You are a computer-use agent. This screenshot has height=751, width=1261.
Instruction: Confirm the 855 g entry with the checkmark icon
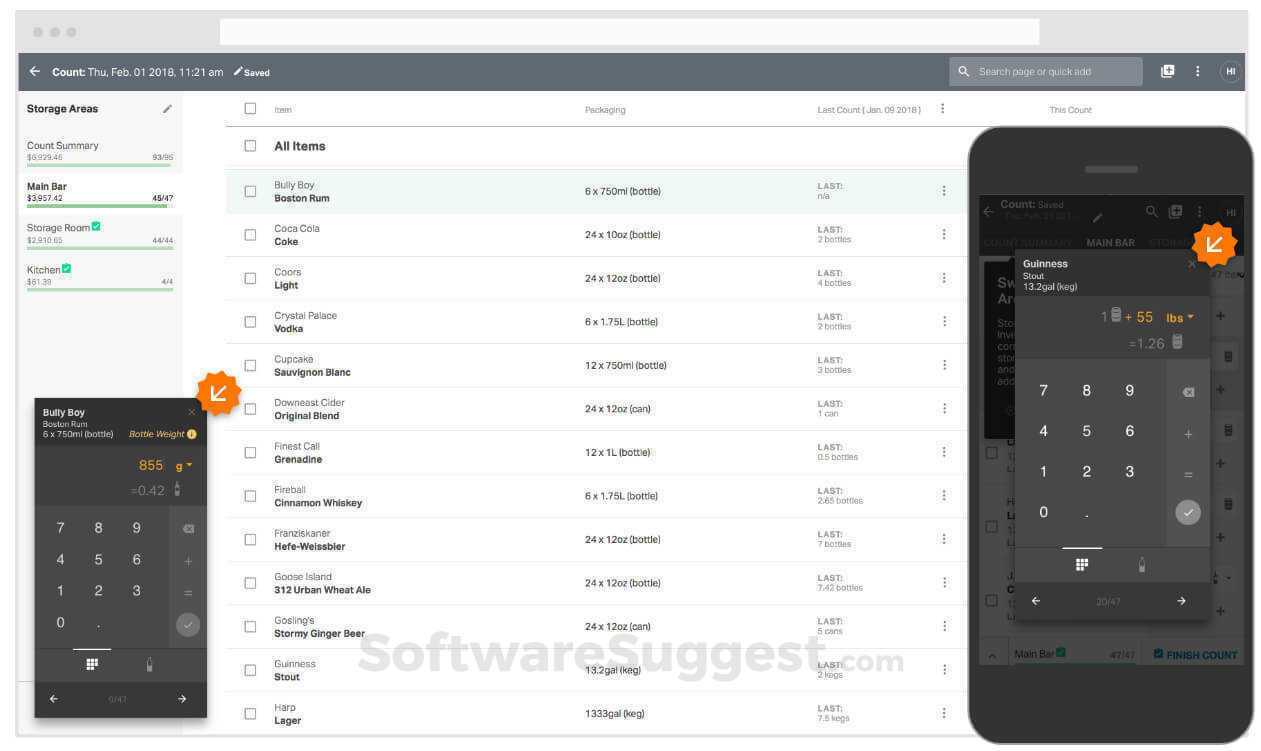point(188,624)
